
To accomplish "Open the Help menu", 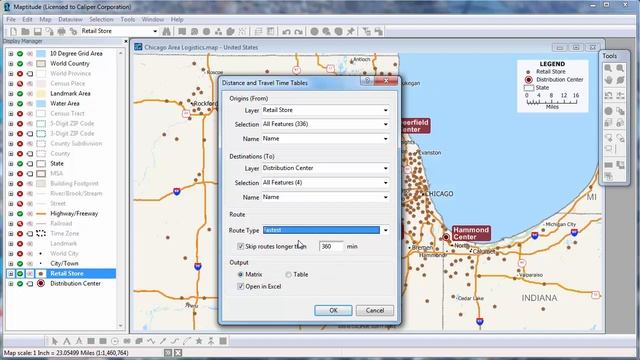I will (x=177, y=20).
